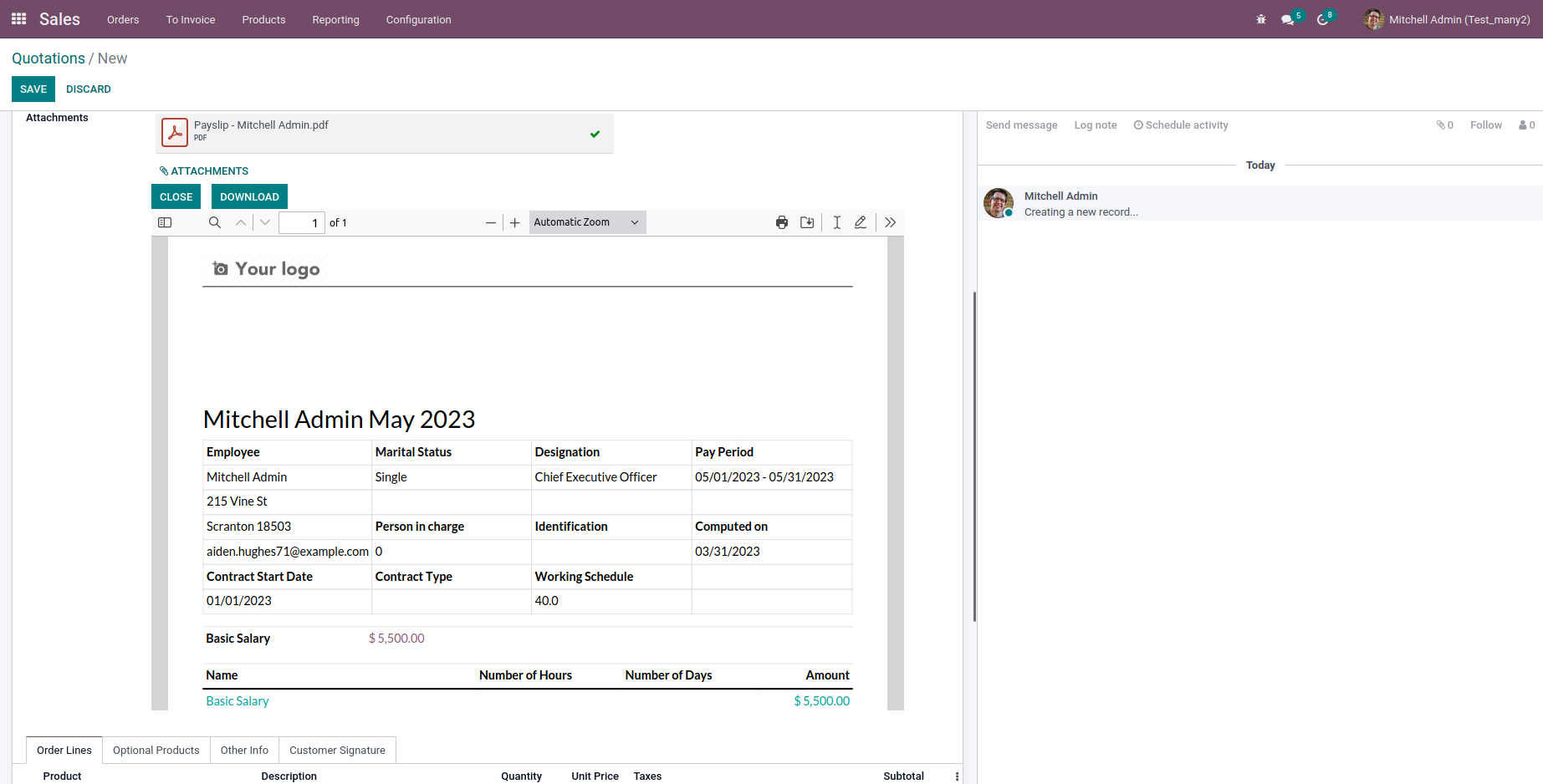
Task: Switch to the Optional Products tab
Action: (x=156, y=750)
